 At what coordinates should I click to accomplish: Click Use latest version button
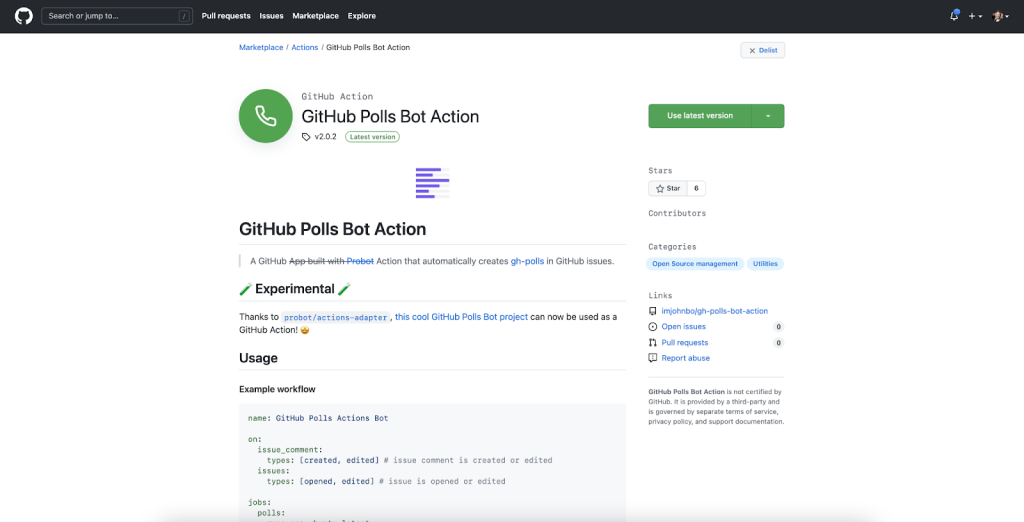pyautogui.click(x=700, y=116)
